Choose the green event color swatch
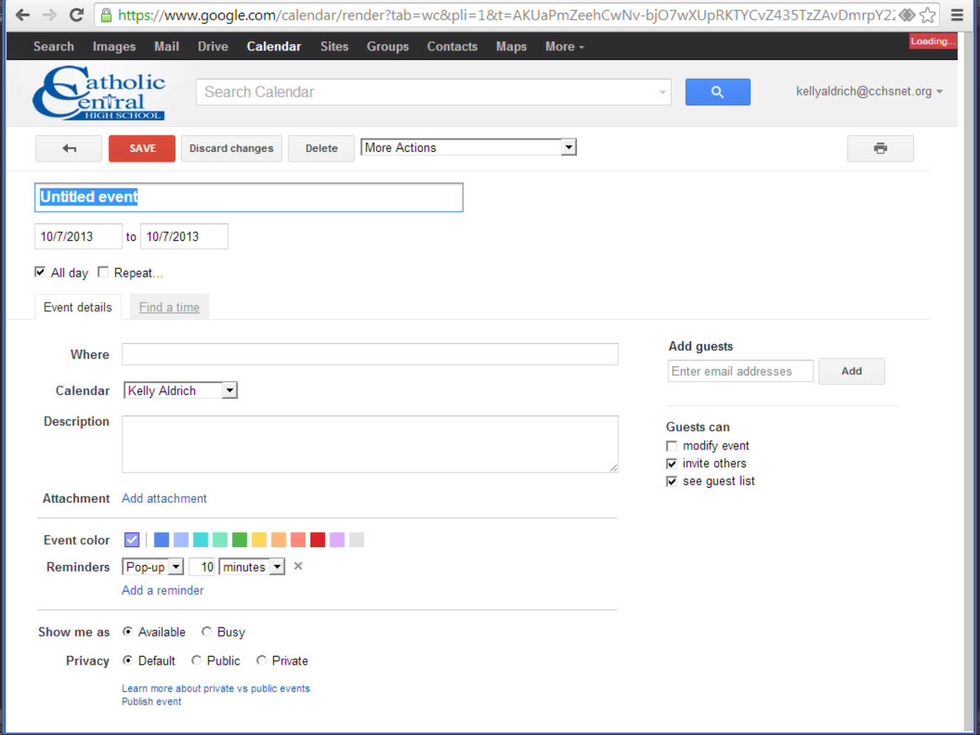 coord(240,540)
